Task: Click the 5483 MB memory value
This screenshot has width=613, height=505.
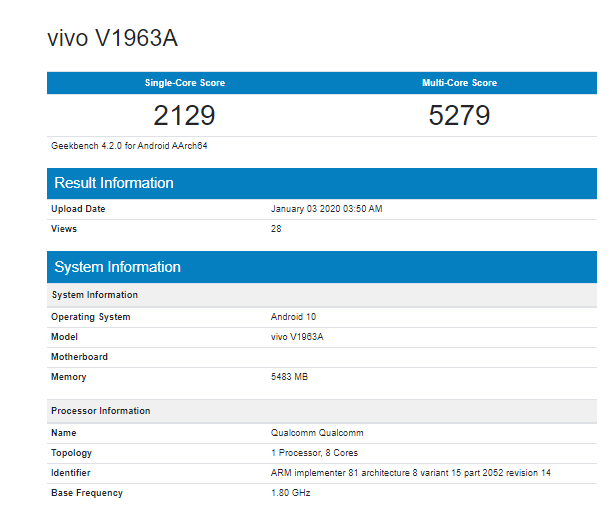Action: pyautogui.click(x=290, y=377)
